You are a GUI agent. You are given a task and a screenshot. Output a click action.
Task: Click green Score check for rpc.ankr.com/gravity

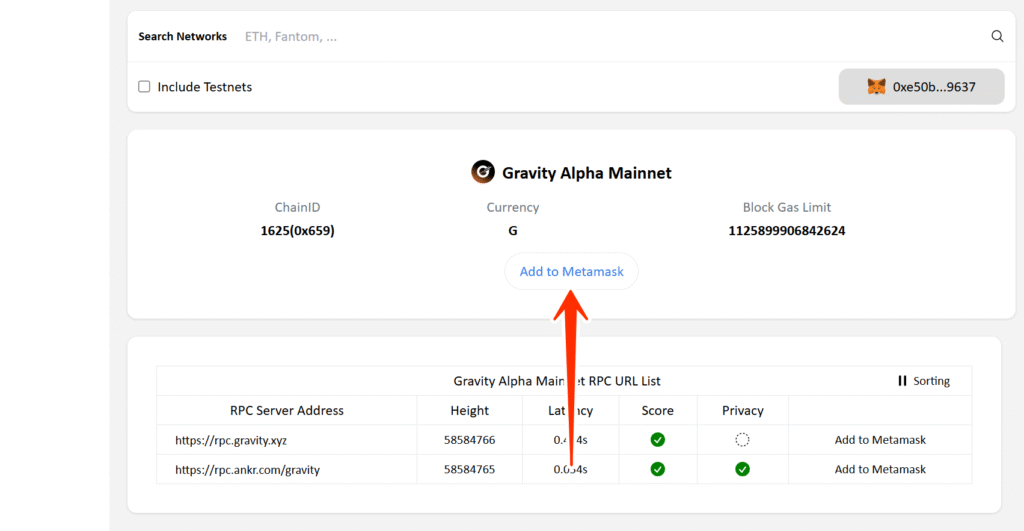[658, 469]
